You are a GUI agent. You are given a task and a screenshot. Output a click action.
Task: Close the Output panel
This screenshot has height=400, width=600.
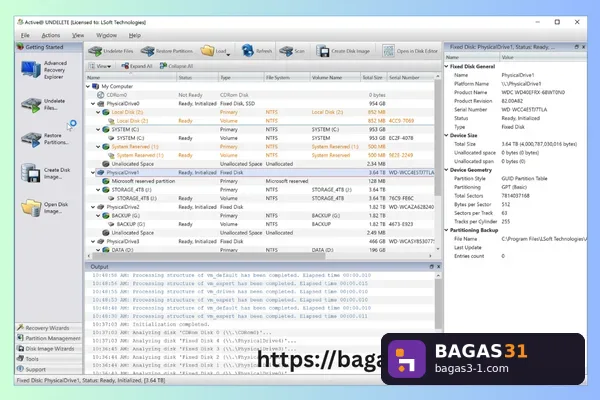[x=439, y=266]
